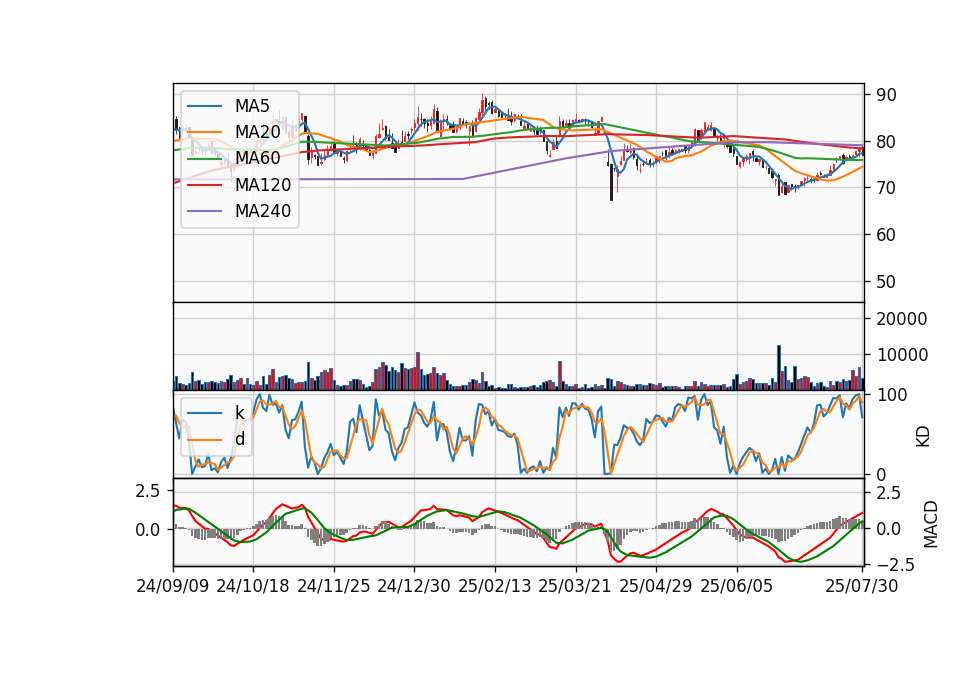The width and height of the screenshot is (960, 690).
Task: Click the volume axis value 10000
Action: [x=901, y=355]
